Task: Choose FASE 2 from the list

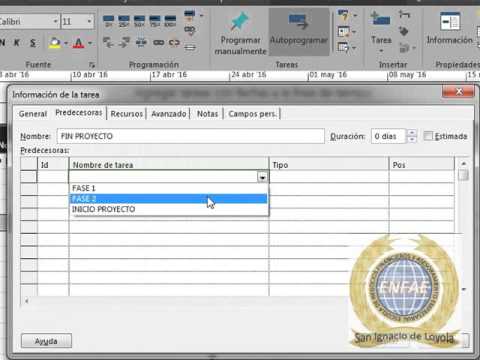Action: coord(169,199)
